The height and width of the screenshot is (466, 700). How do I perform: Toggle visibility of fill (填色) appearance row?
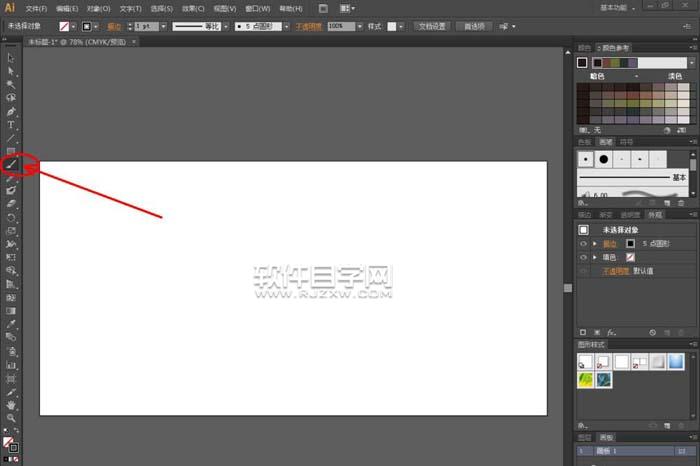pyautogui.click(x=583, y=257)
